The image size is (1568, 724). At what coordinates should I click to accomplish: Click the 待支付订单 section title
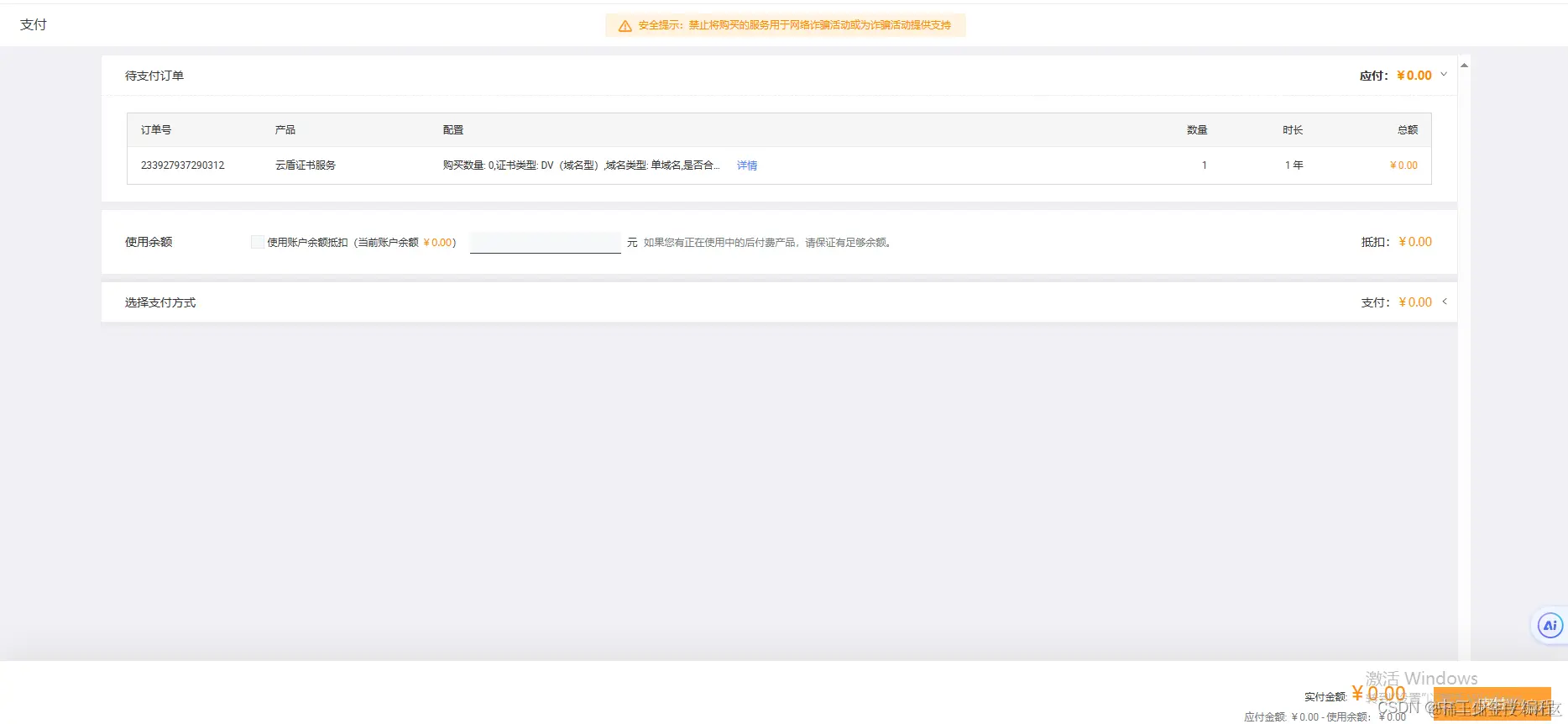coord(154,76)
